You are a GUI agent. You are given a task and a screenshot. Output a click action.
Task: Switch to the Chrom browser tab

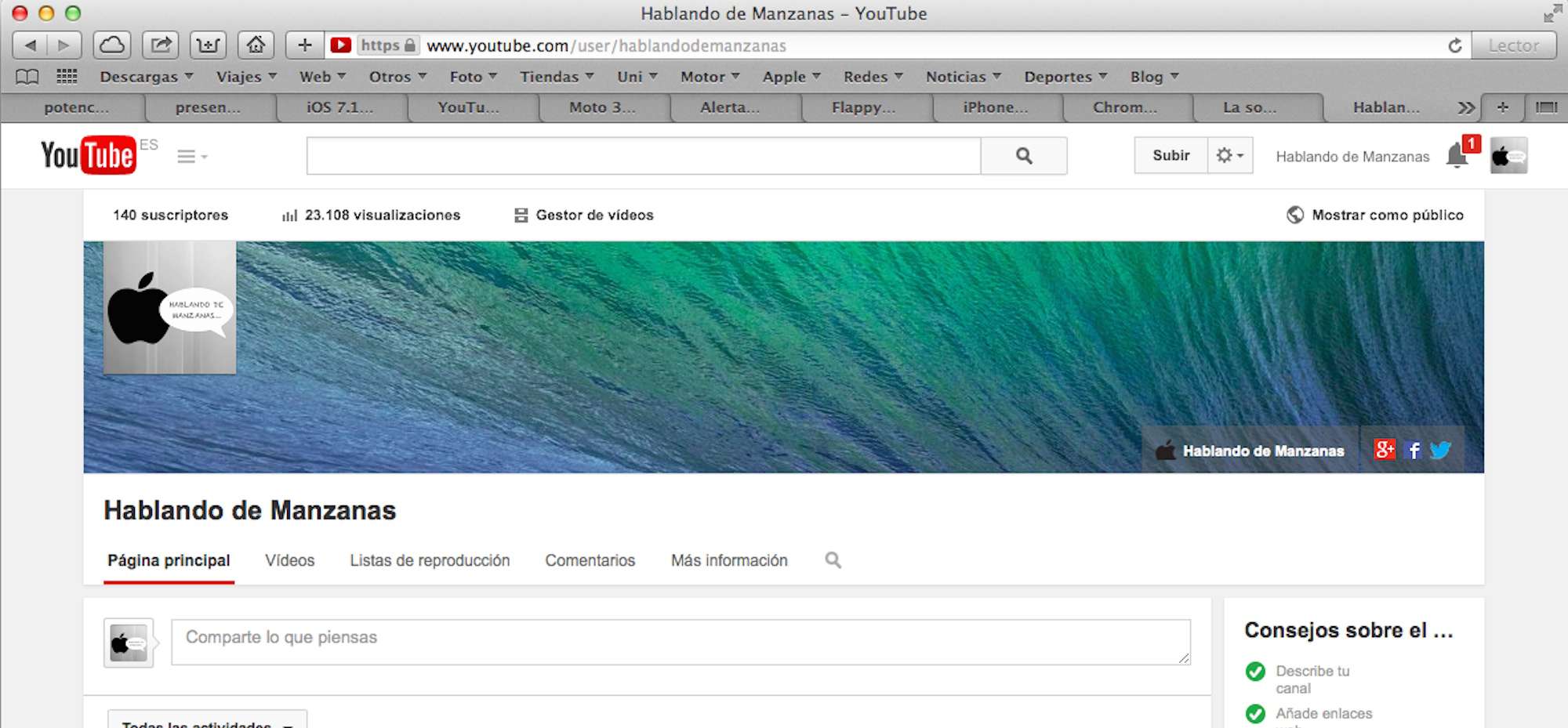pos(1127,107)
